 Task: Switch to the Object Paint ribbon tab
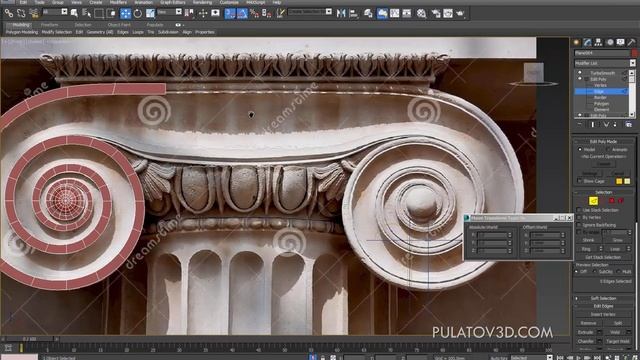click(119, 25)
